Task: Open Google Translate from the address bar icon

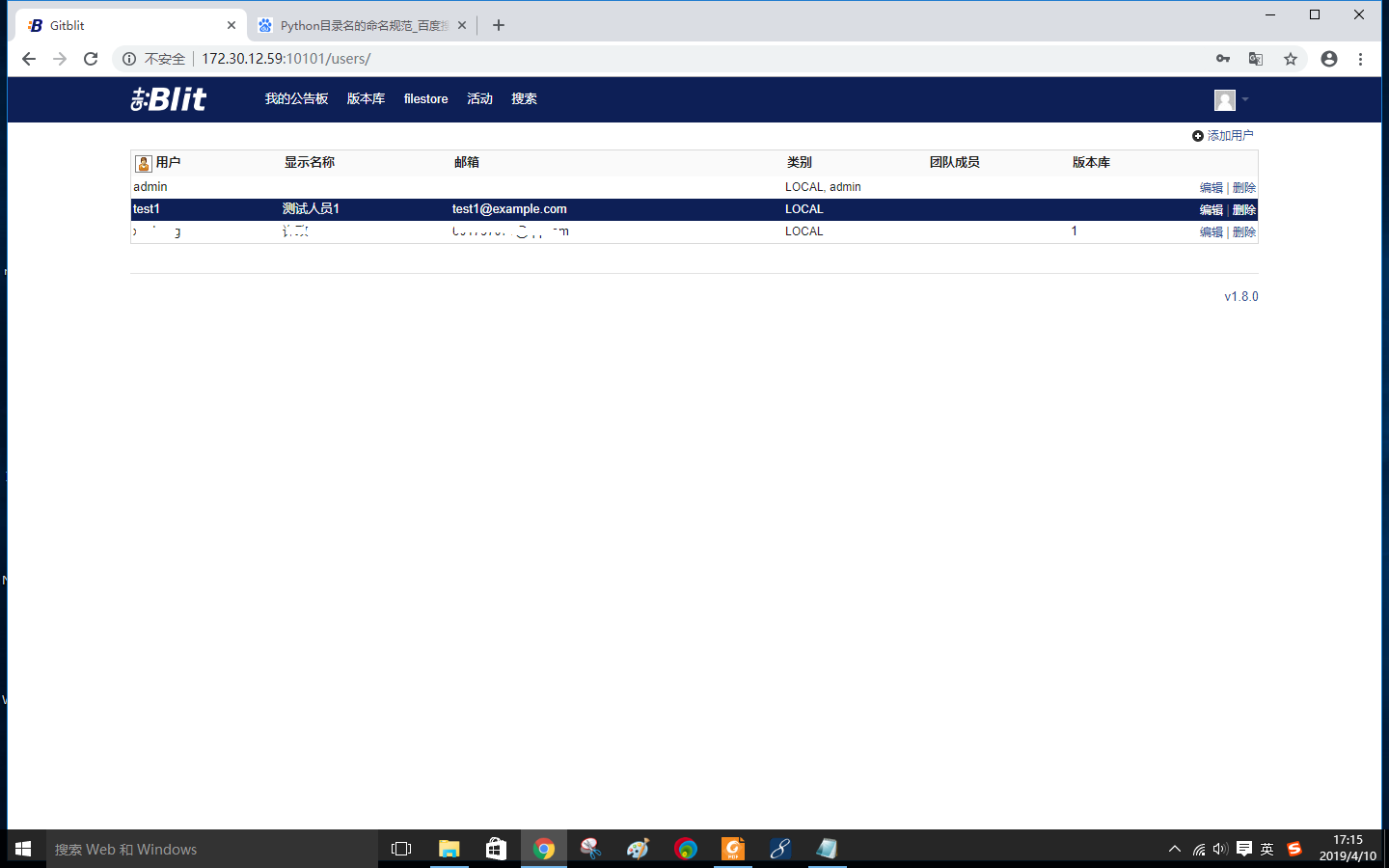Action: click(1255, 59)
